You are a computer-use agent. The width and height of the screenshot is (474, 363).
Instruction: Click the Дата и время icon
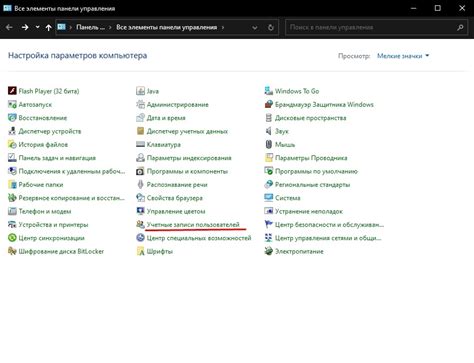(x=140, y=118)
